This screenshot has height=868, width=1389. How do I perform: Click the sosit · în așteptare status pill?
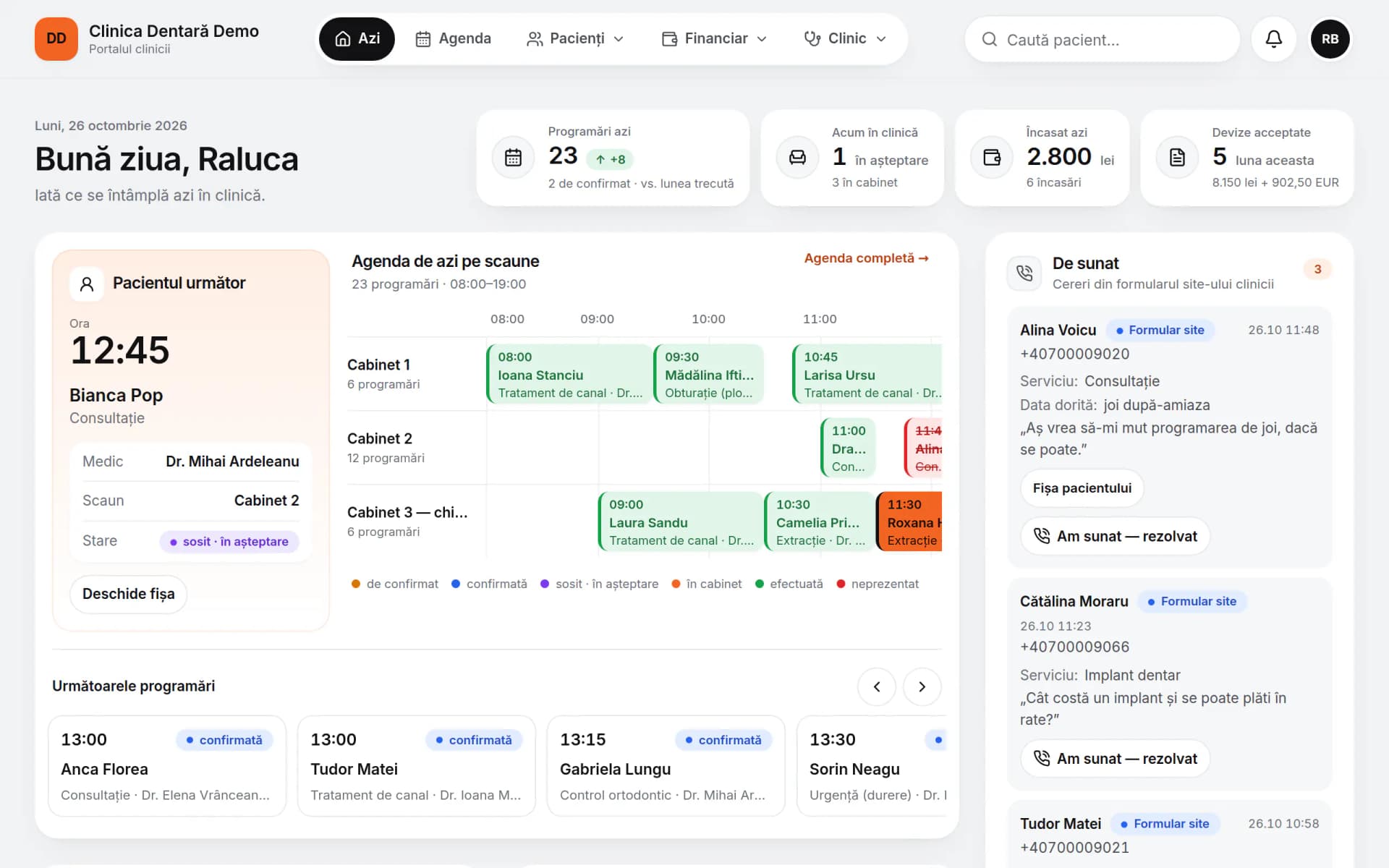(229, 541)
